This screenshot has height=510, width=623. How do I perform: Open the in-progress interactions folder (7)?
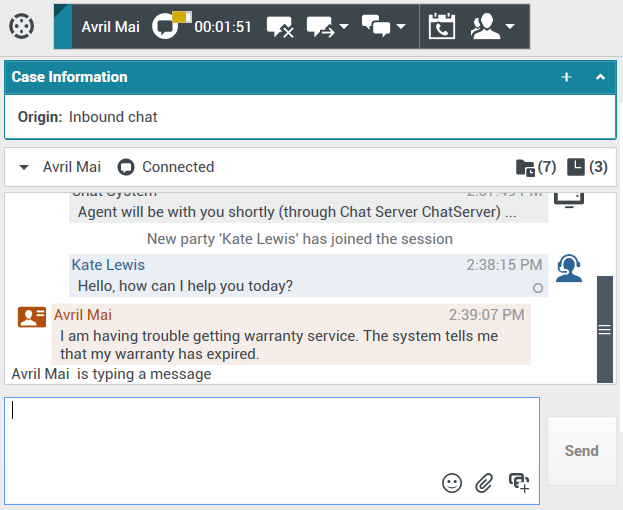[535, 167]
